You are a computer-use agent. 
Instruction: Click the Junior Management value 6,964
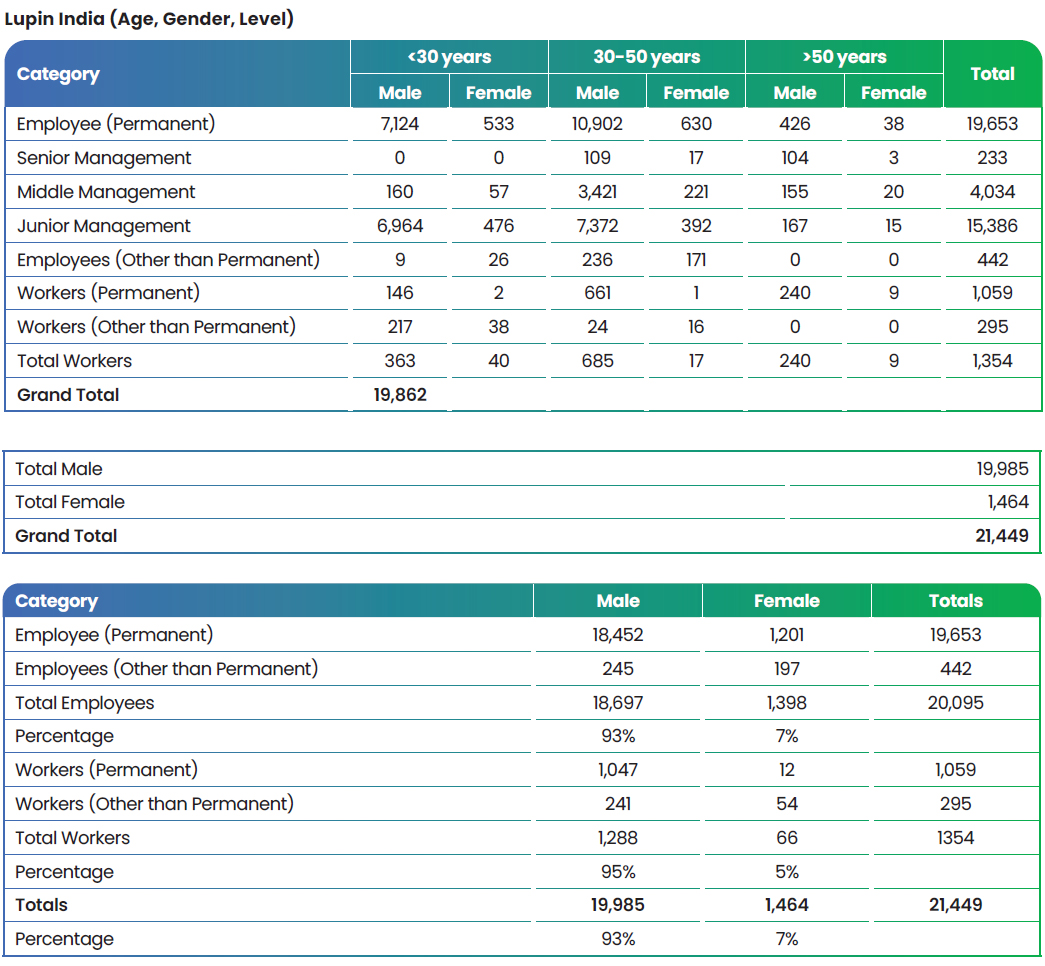pyautogui.click(x=400, y=226)
